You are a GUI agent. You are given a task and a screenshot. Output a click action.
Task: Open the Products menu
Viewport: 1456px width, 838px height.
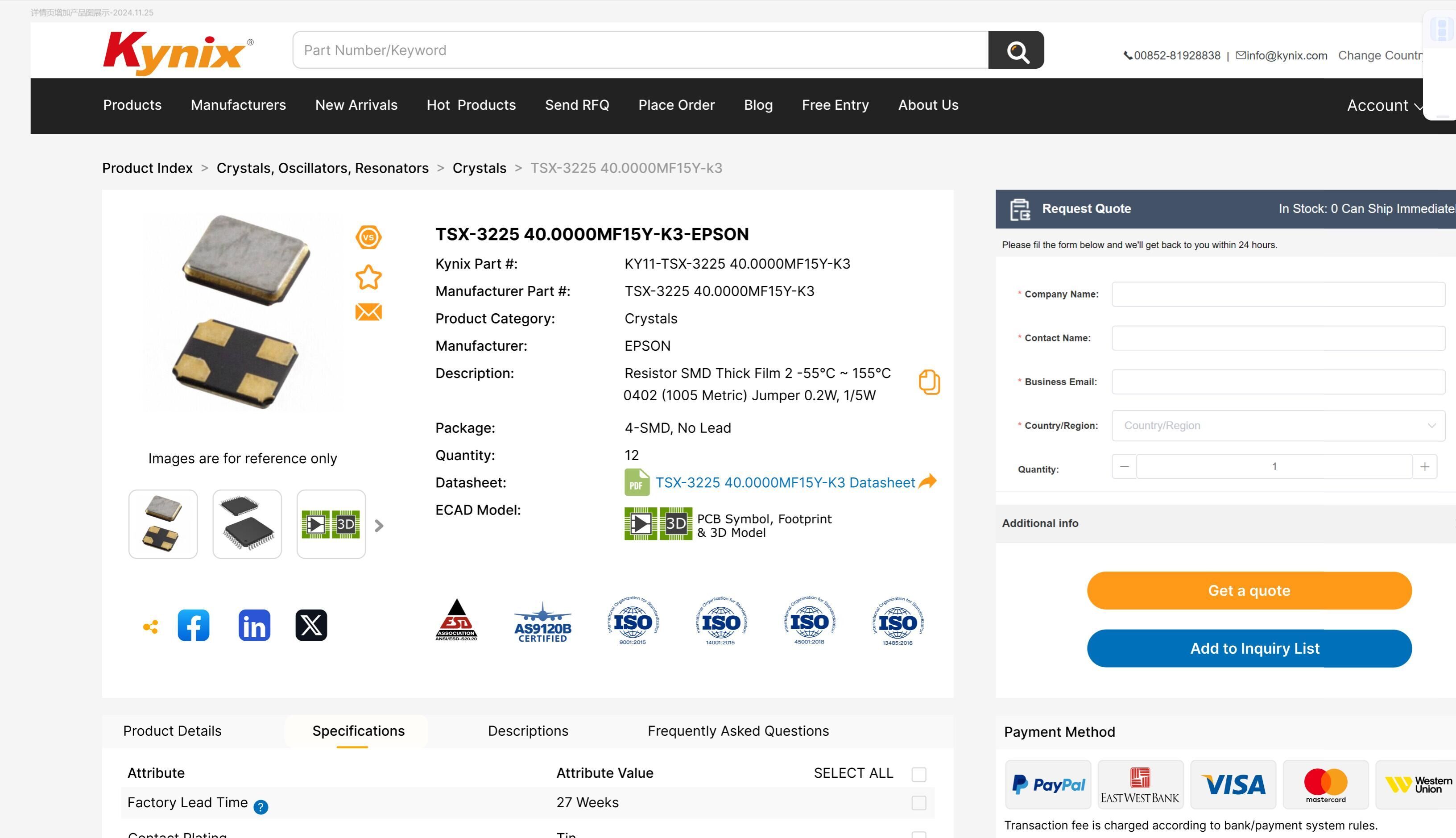coord(132,105)
